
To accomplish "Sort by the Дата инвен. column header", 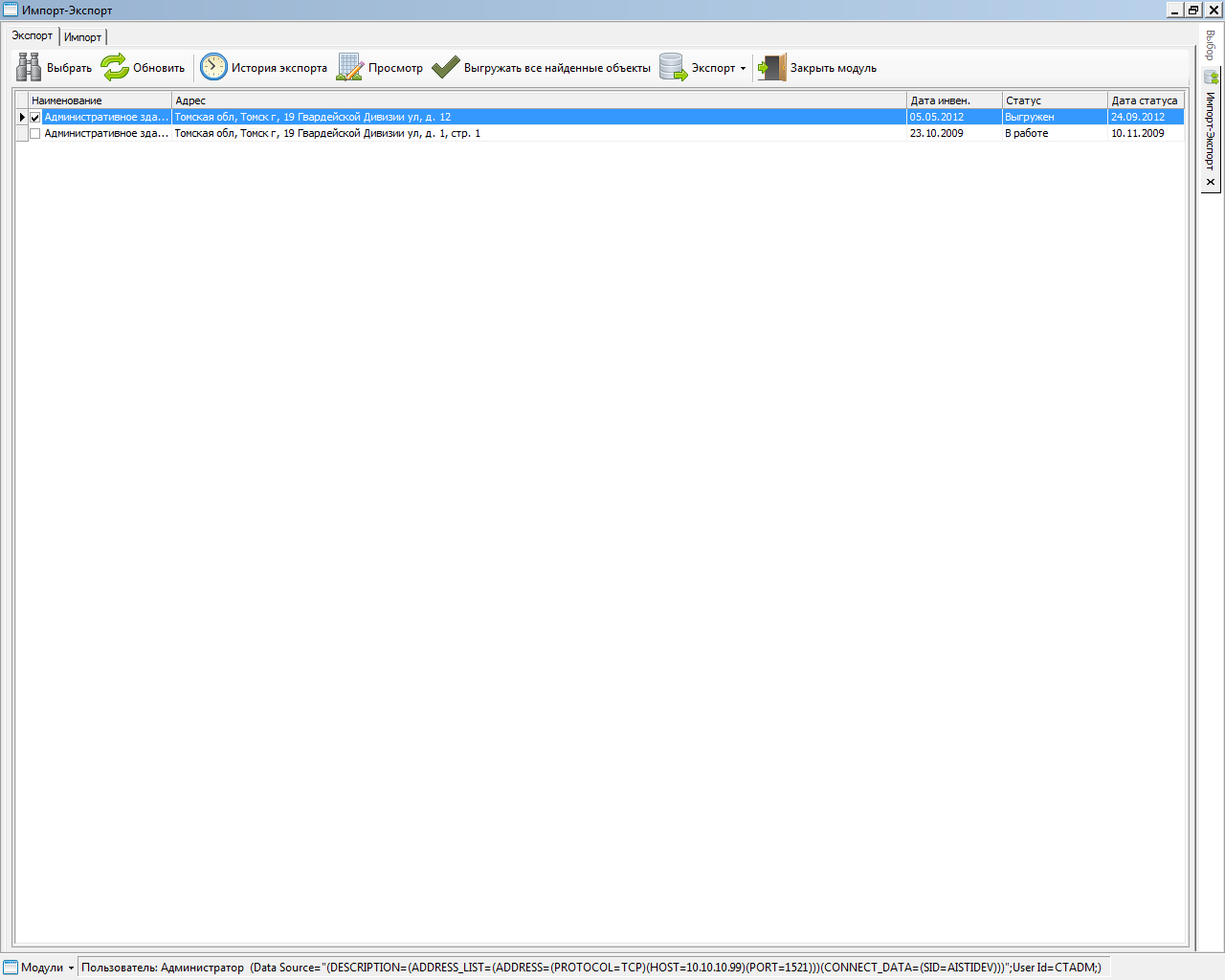I will click(x=952, y=100).
